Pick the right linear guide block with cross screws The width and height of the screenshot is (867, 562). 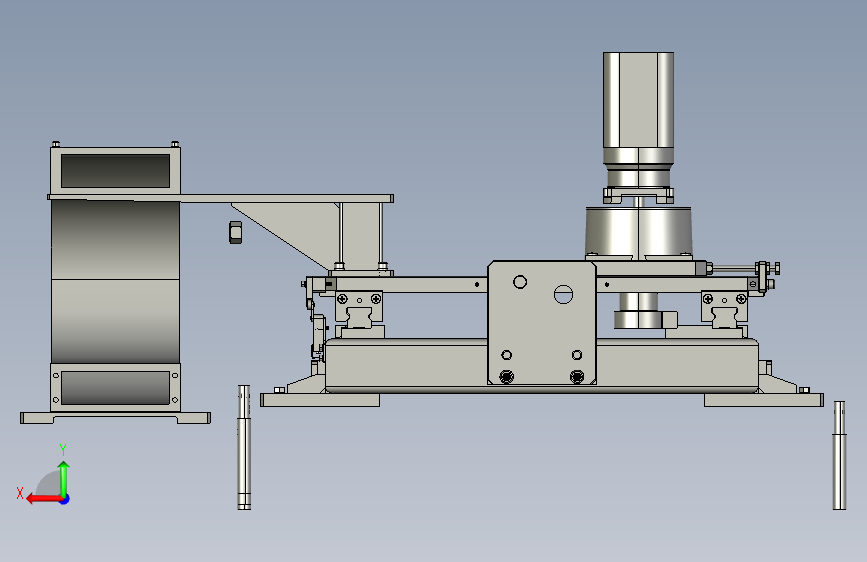pos(724,307)
